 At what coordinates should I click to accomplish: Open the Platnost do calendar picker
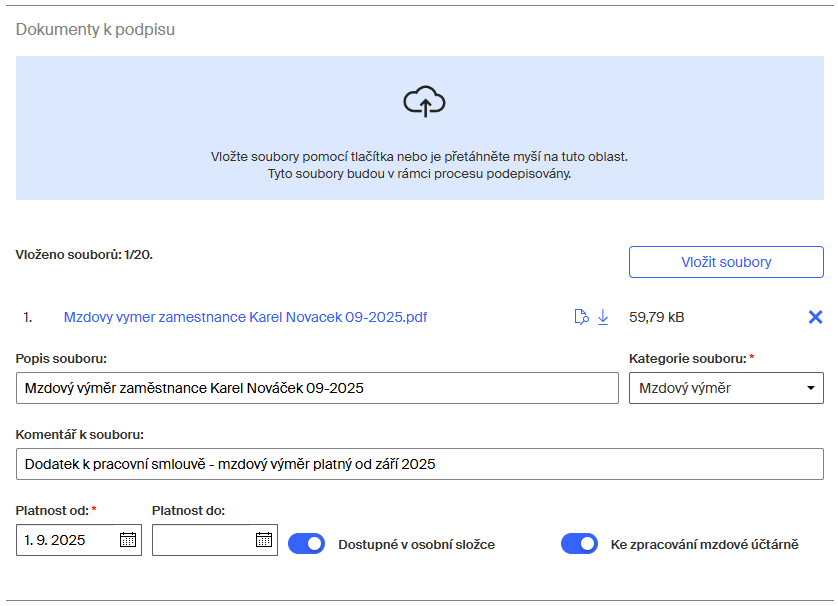pyautogui.click(x=264, y=540)
